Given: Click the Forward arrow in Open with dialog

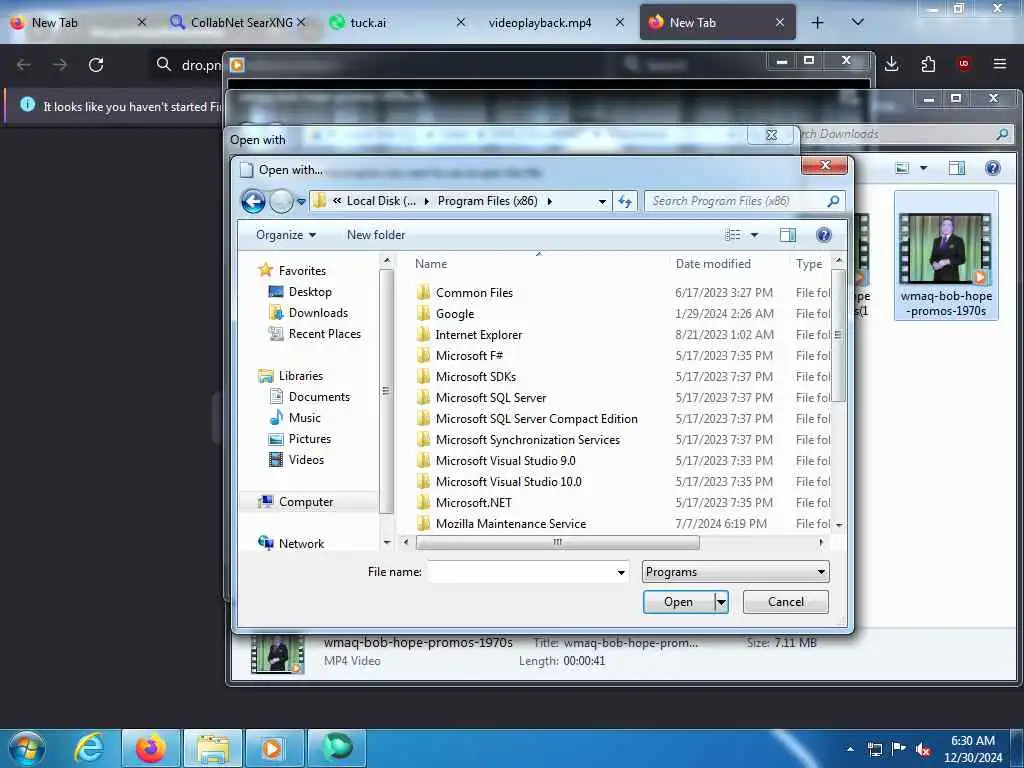Looking at the screenshot, I should 281,201.
